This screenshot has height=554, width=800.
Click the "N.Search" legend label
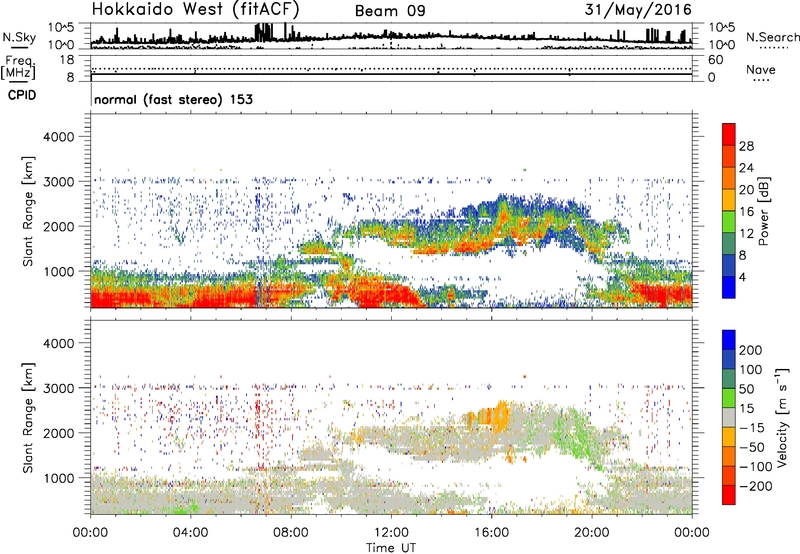pyautogui.click(x=772, y=37)
